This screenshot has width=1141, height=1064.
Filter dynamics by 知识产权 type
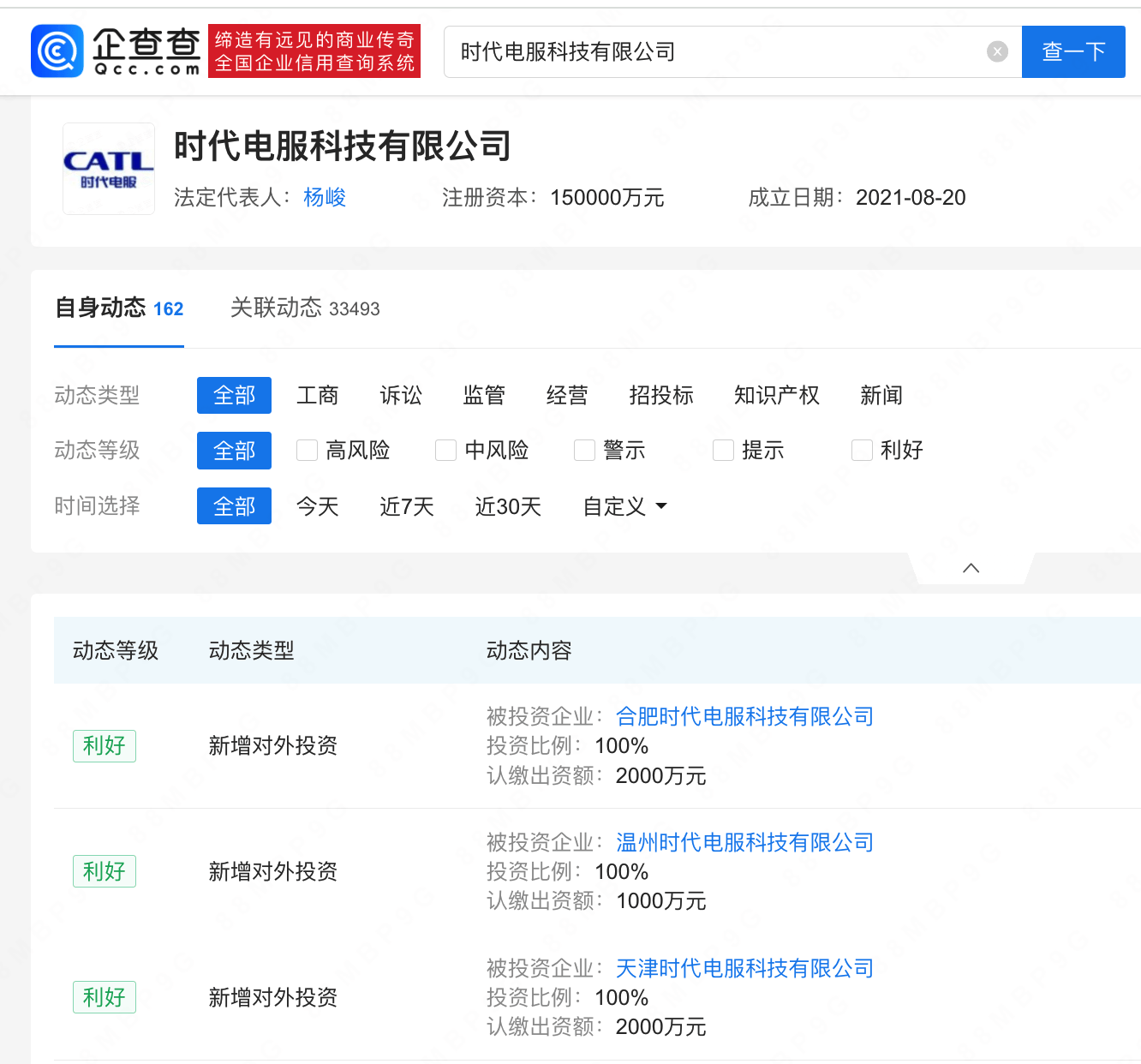pos(777,396)
